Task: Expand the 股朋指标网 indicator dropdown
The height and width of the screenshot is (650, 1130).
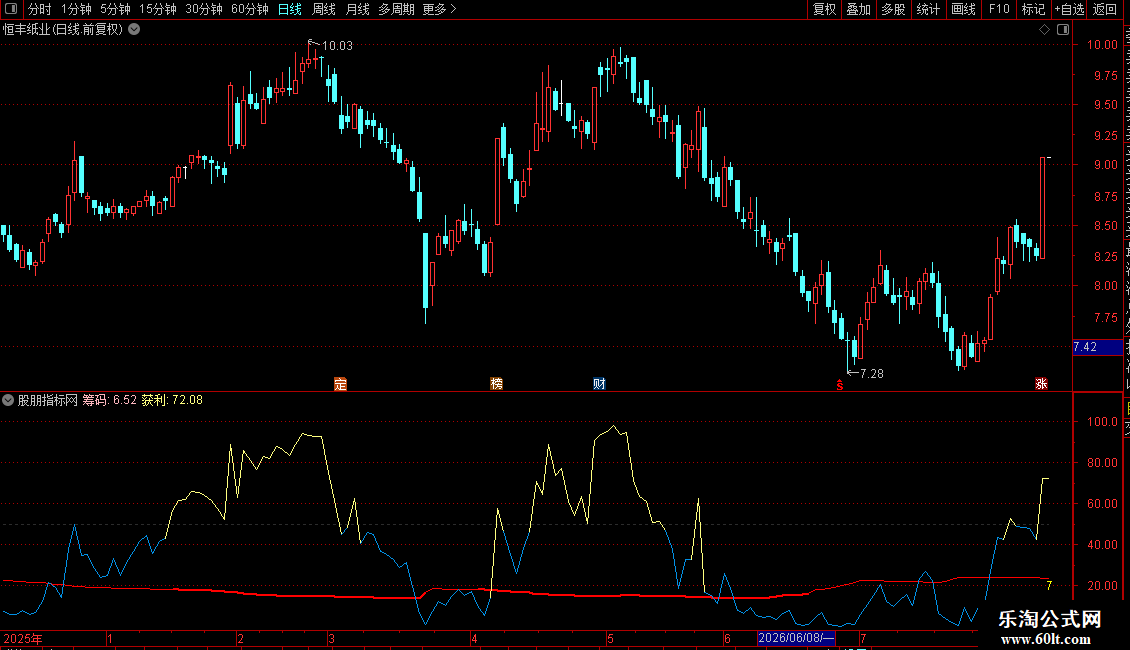Action: 8,400
